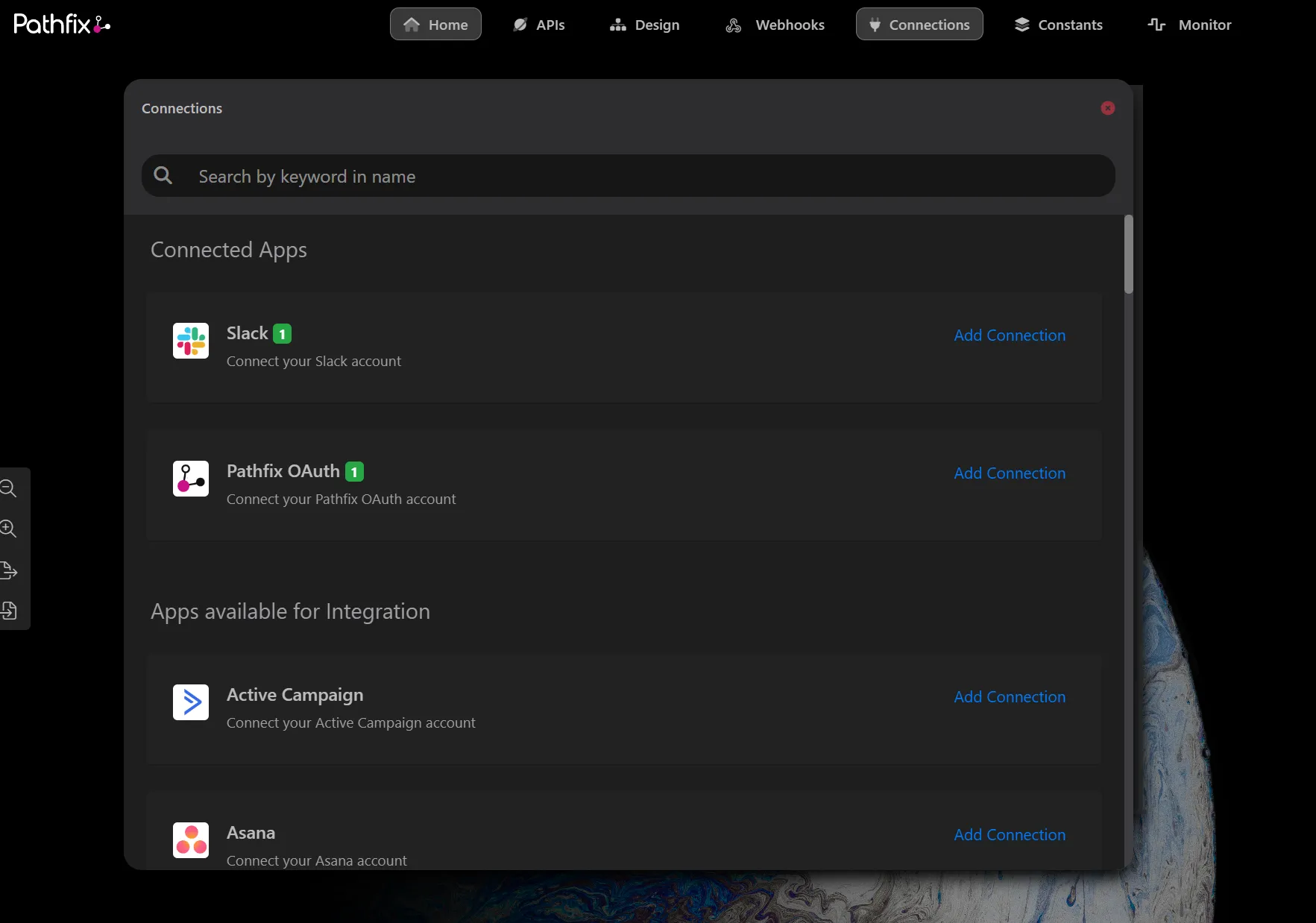Click the search by keyword field
This screenshot has height=923, width=1316.
[629, 176]
